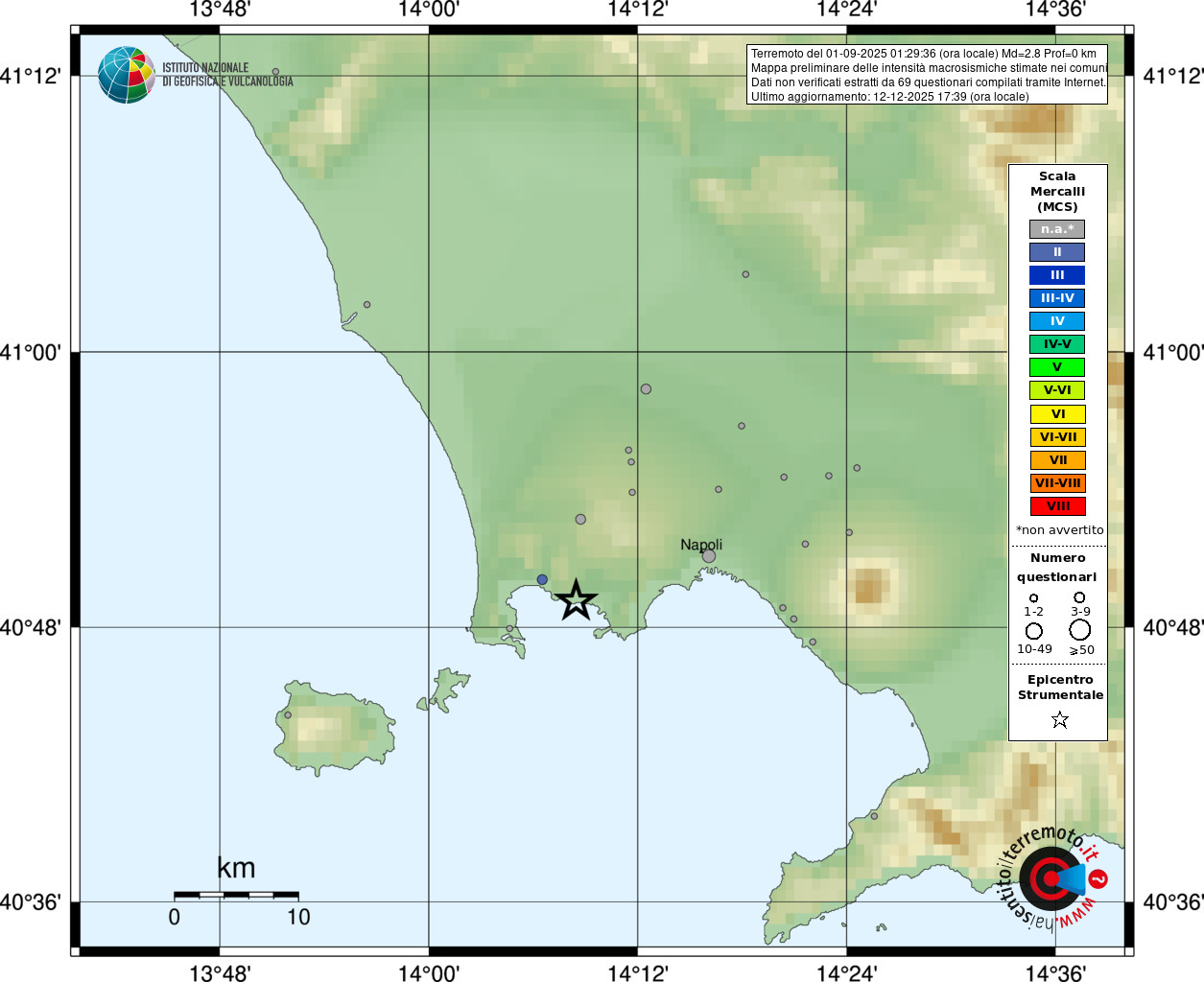1204x982 pixels.
Task: Click the 'Ultimo aggiornamento' info line
Action: point(889,97)
